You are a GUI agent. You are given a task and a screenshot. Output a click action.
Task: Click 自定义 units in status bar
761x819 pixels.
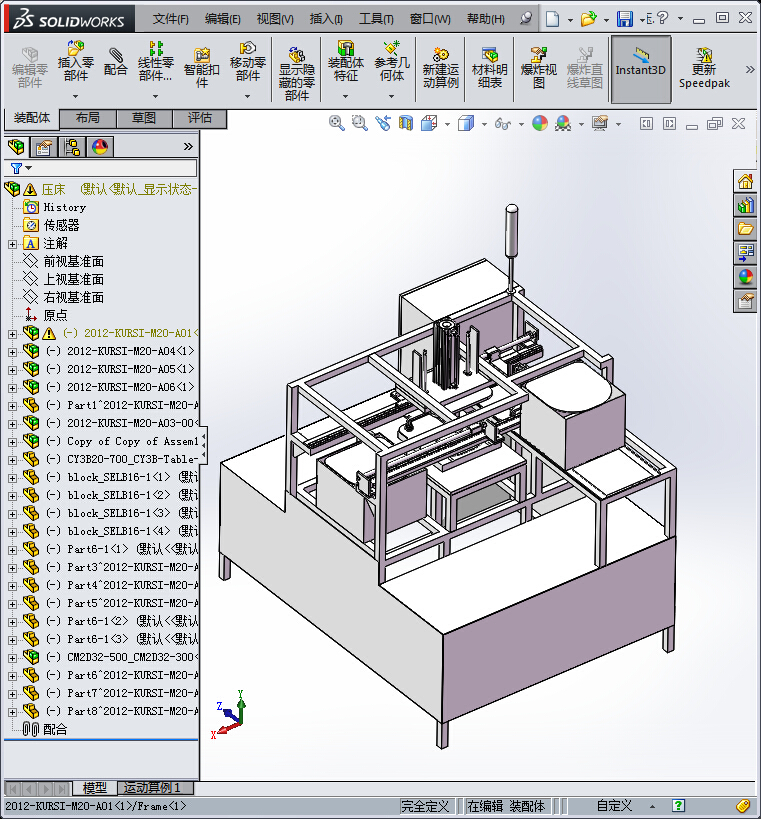(x=614, y=806)
